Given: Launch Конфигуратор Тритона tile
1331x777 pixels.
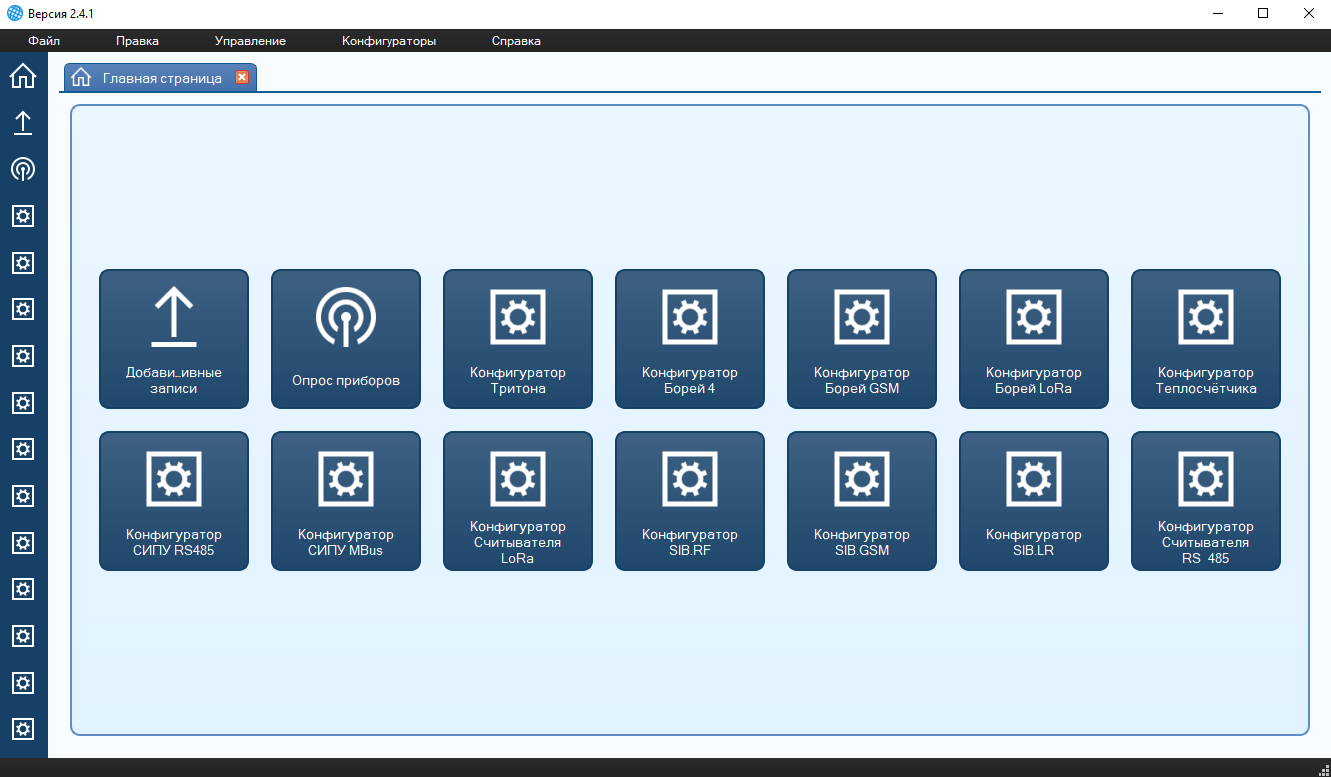Looking at the screenshot, I should 518,339.
